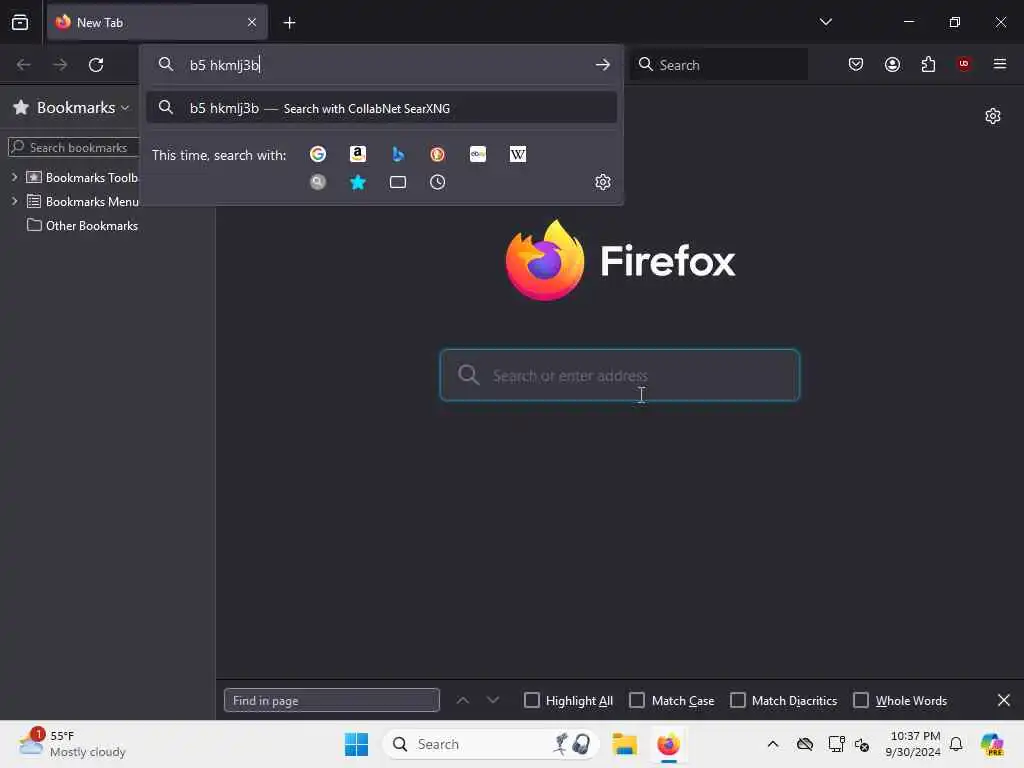Click the Go arrow in address bar
The height and width of the screenshot is (768, 1024).
tap(603, 65)
